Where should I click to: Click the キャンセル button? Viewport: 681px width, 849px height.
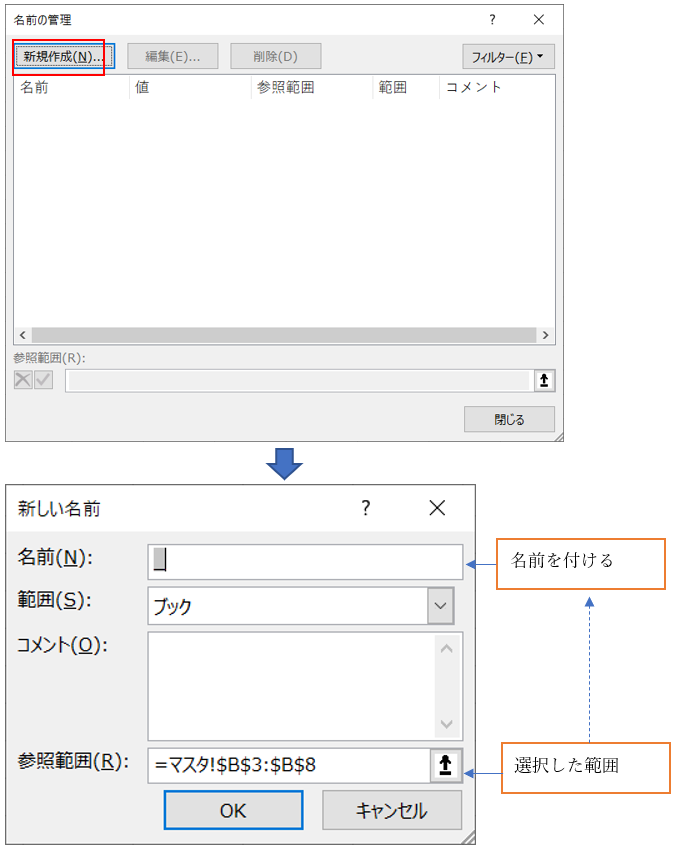(x=392, y=810)
